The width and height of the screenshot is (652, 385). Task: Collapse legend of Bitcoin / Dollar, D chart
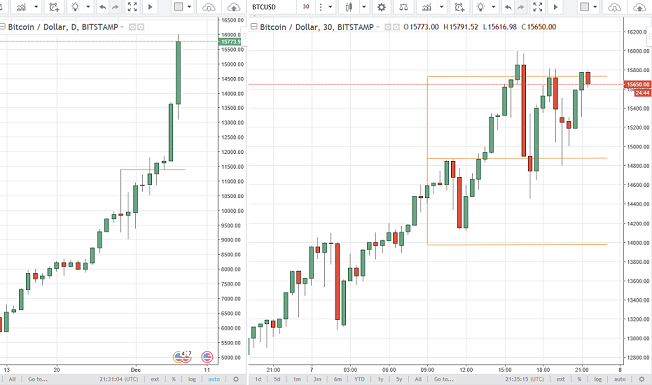click(x=2, y=27)
